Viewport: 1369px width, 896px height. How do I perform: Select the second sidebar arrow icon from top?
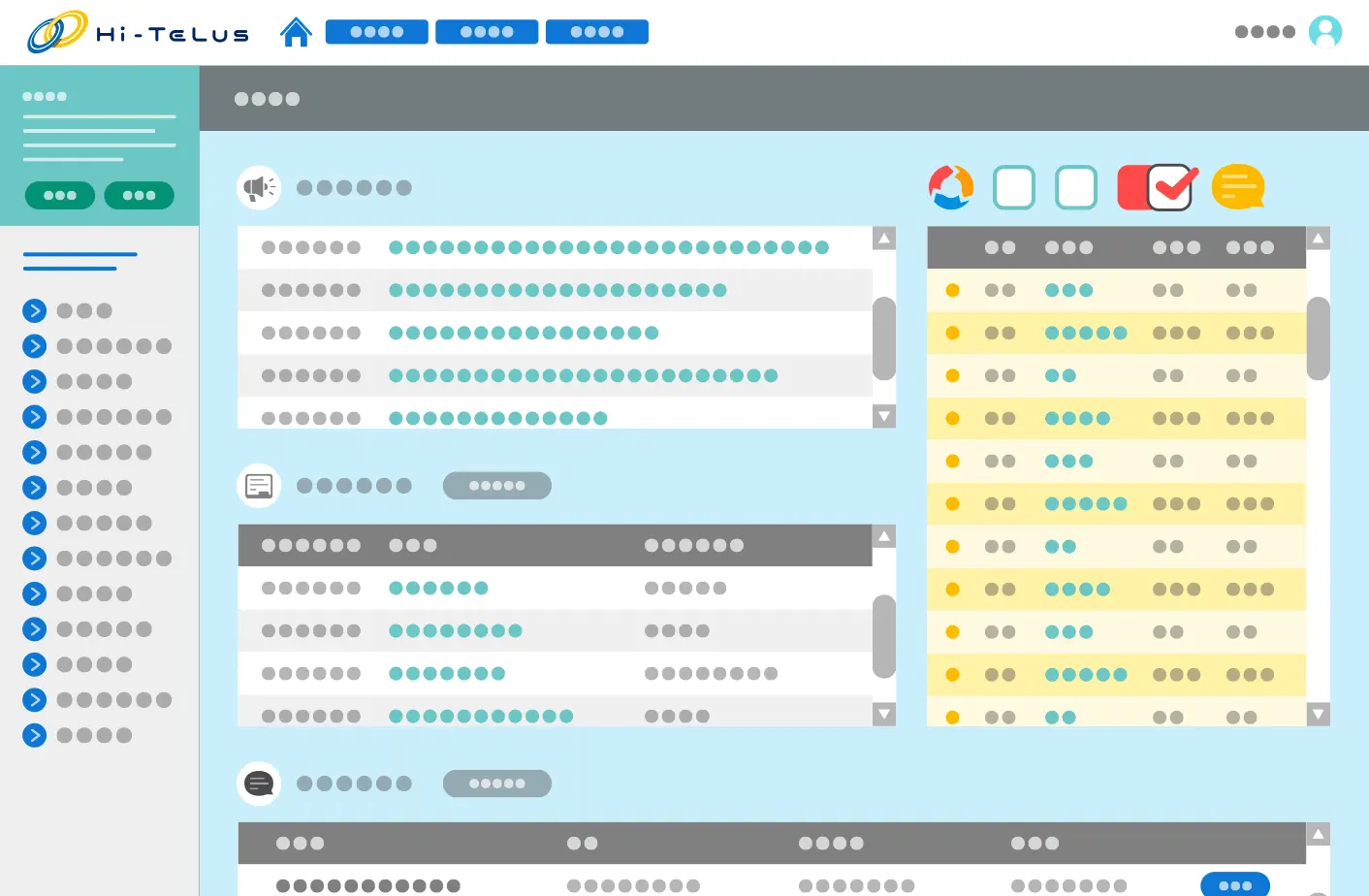coord(34,346)
